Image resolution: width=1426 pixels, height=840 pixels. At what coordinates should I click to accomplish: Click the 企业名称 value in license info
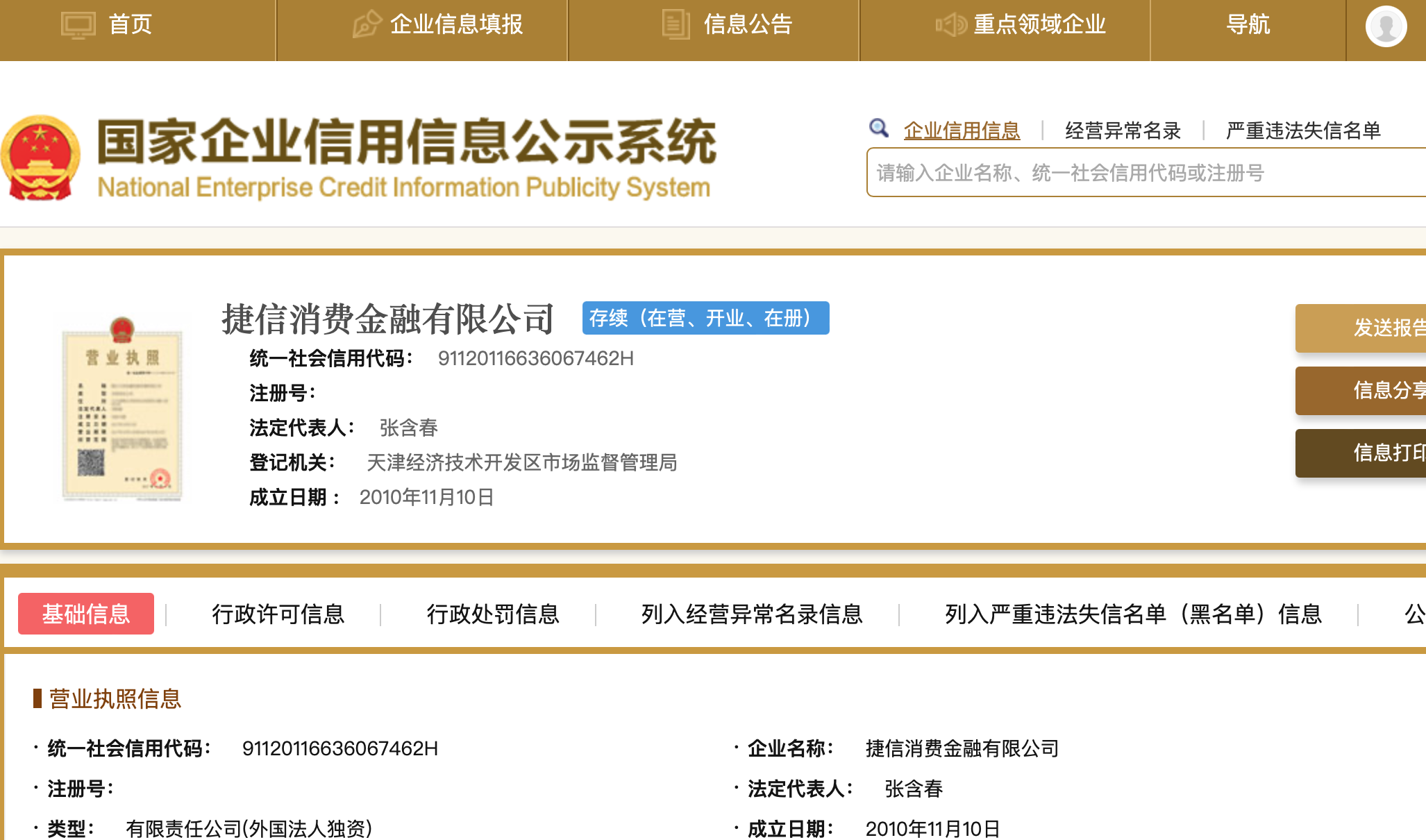pyautogui.click(x=962, y=748)
